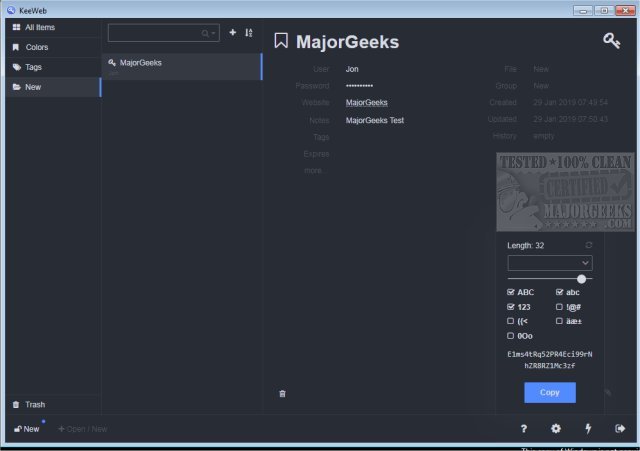Toggle the 123 digits checkbox
Viewport: 640px width, 451px height.
pos(511,307)
